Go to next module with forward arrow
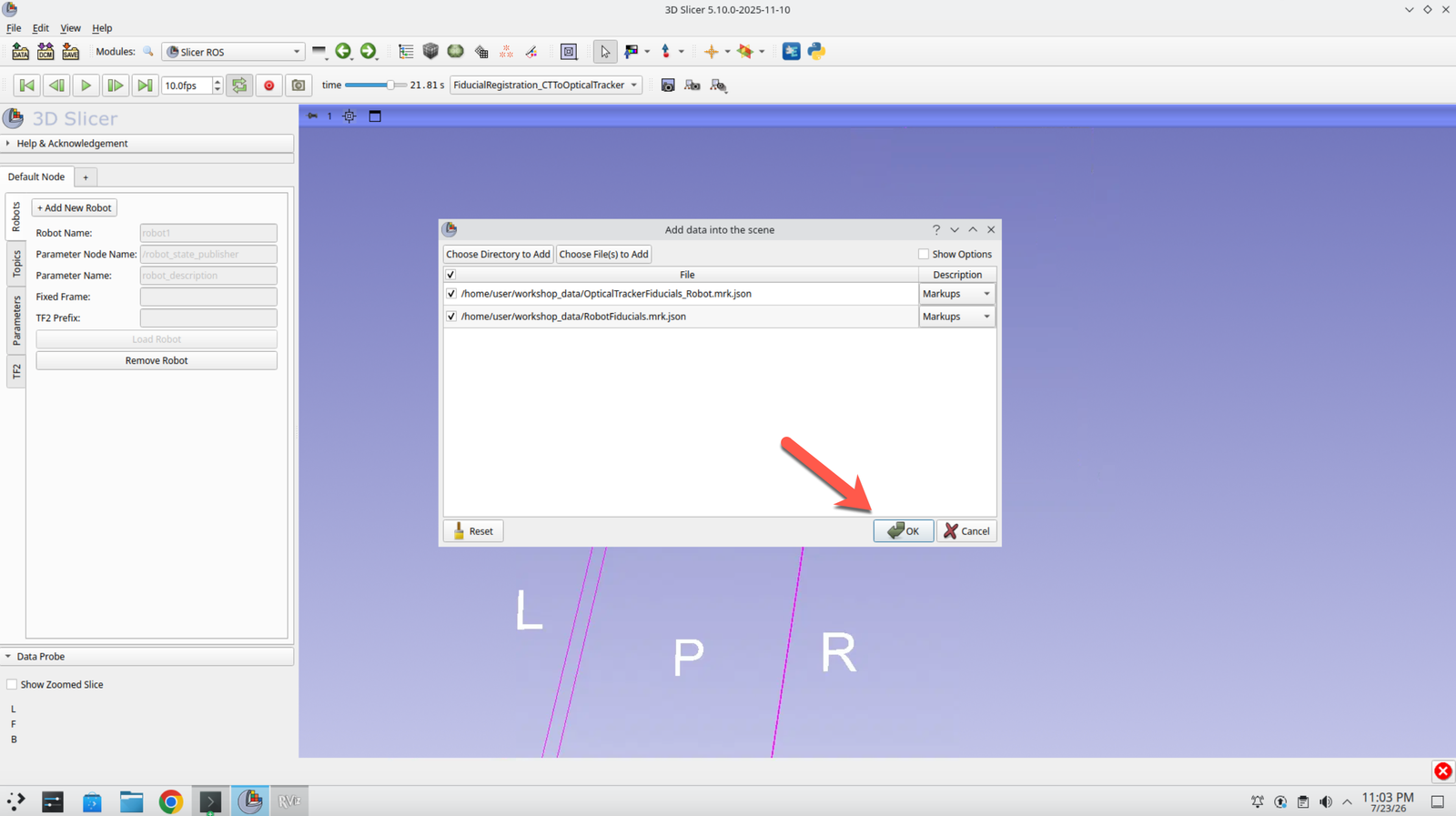 pyautogui.click(x=368, y=52)
